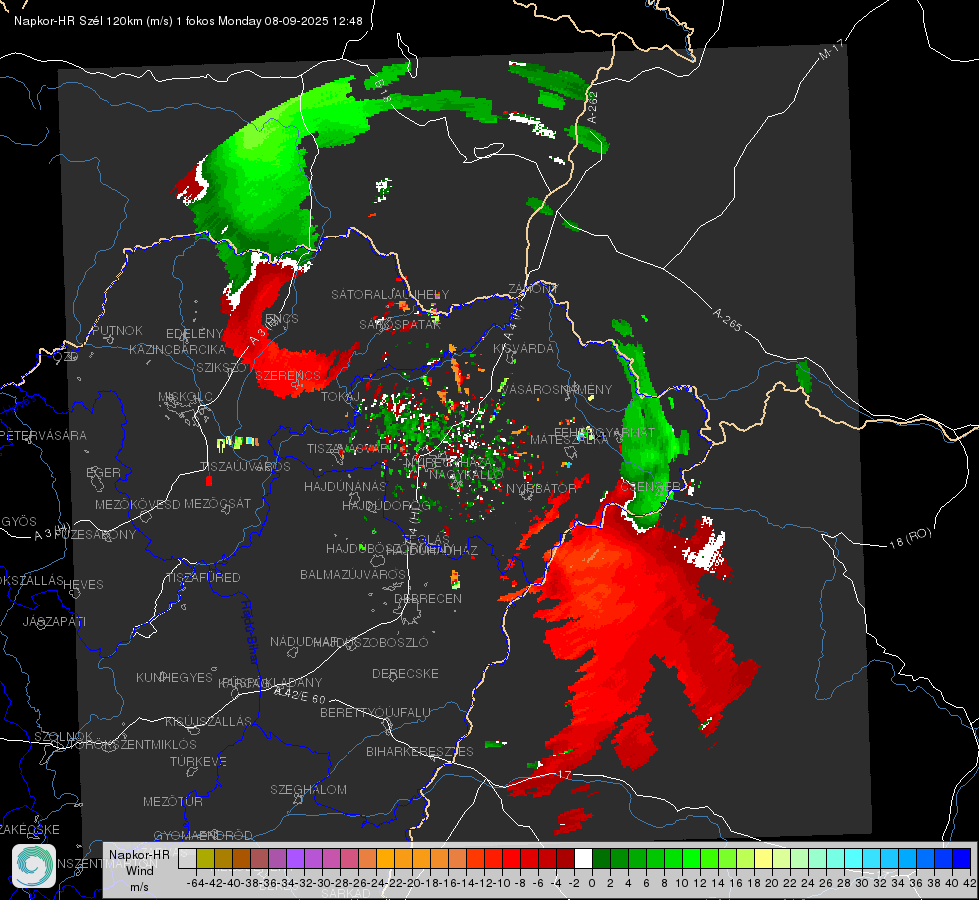This screenshot has width=979, height=900.
Task: Click the TISZAFÜRED label
Action: pyautogui.click(x=203, y=578)
